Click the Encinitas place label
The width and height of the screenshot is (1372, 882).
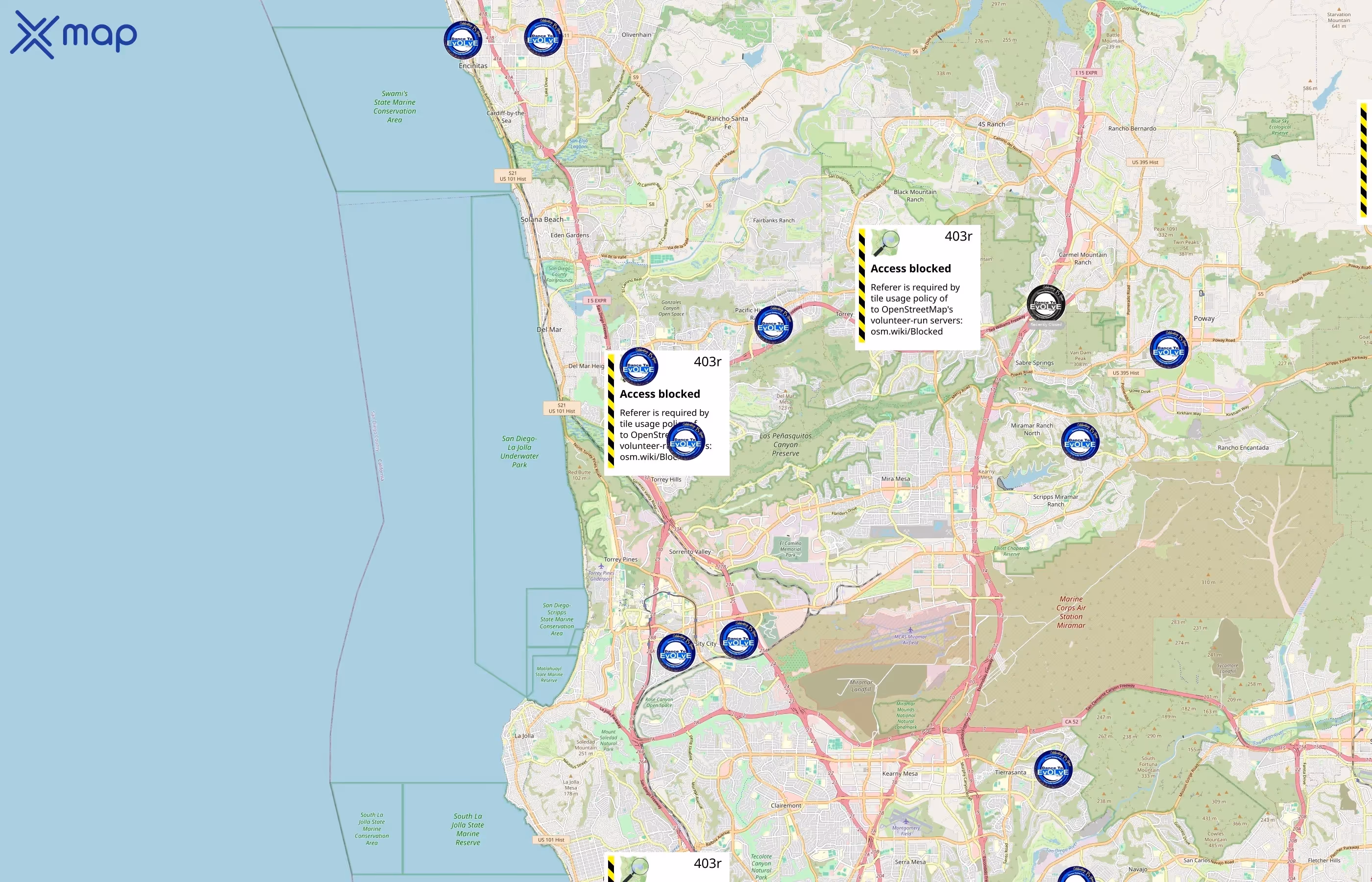coord(473,66)
